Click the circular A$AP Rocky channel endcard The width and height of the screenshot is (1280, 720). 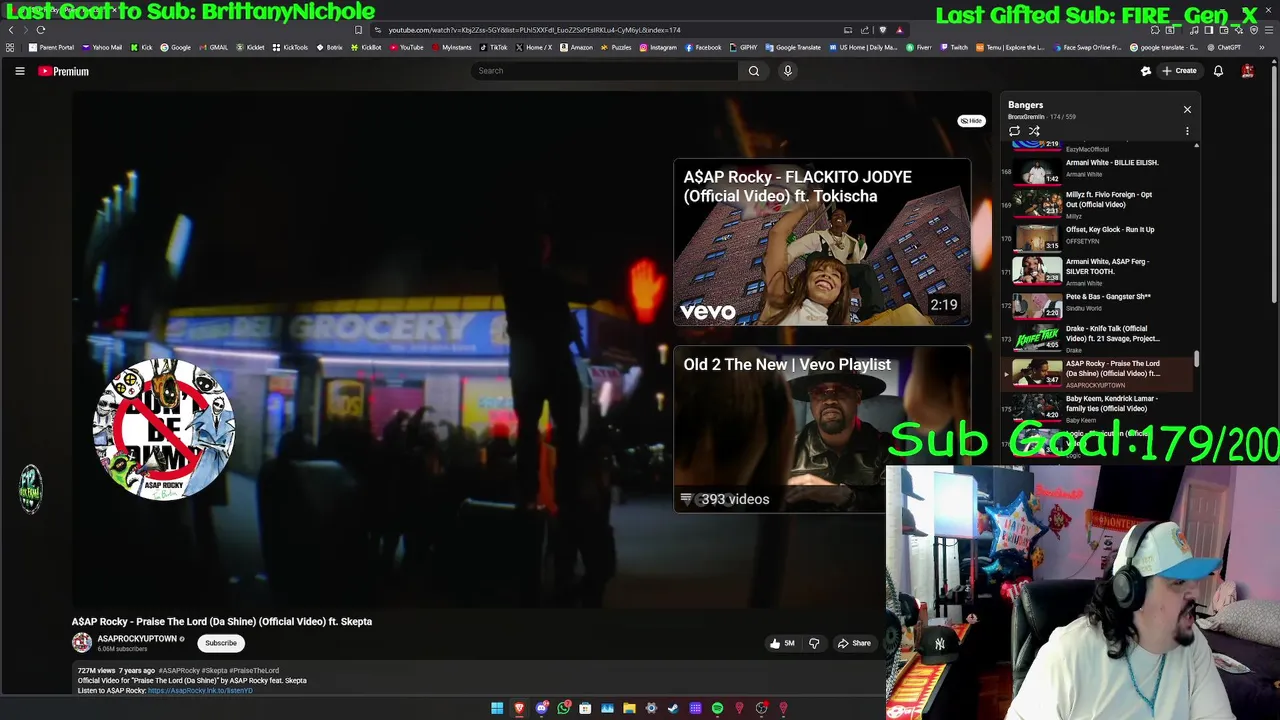click(x=163, y=429)
